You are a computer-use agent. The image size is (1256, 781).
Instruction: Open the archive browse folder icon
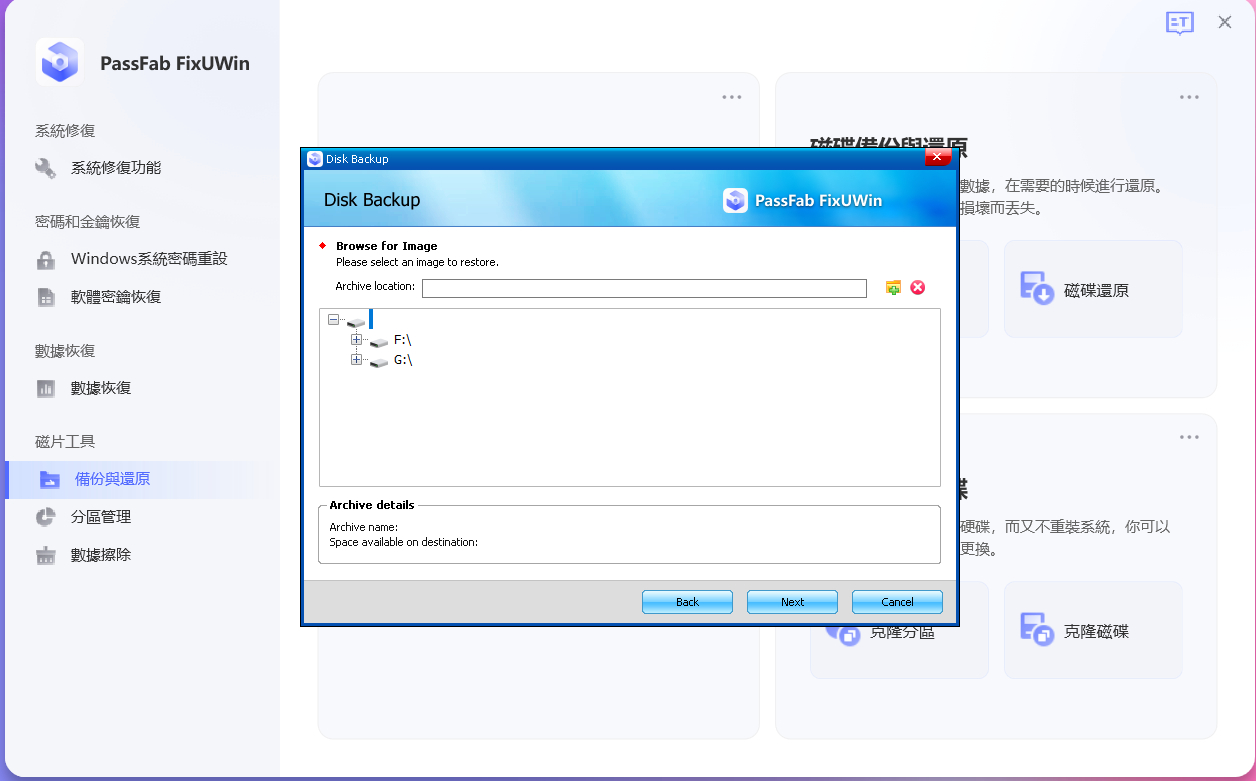pos(893,288)
